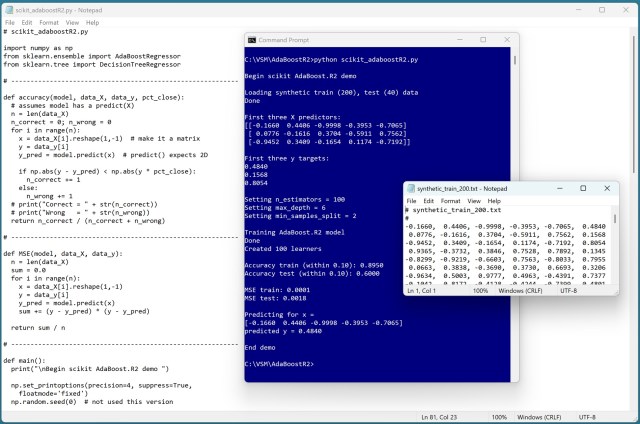
Task: Maximize the synthetic_train_200.txt Notepad window
Action: tap(582, 188)
